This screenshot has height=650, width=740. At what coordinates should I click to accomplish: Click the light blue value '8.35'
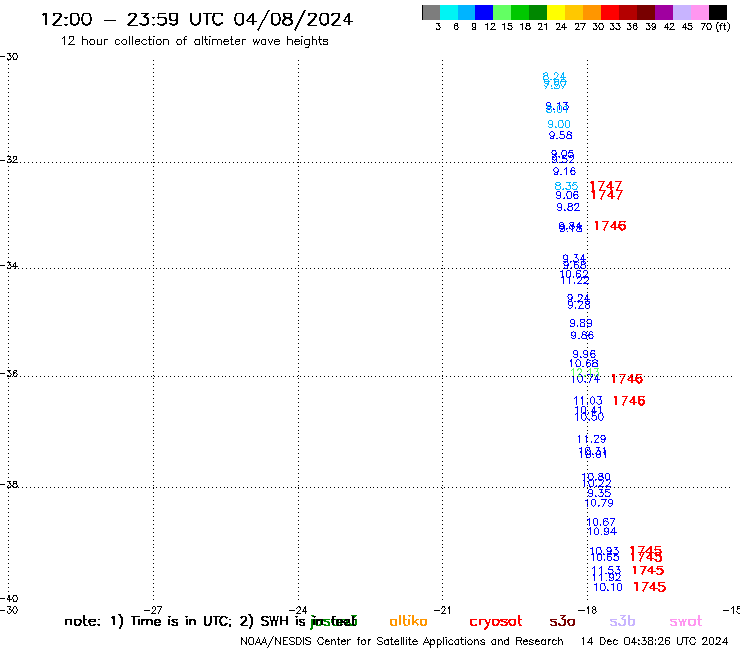[x=566, y=186]
